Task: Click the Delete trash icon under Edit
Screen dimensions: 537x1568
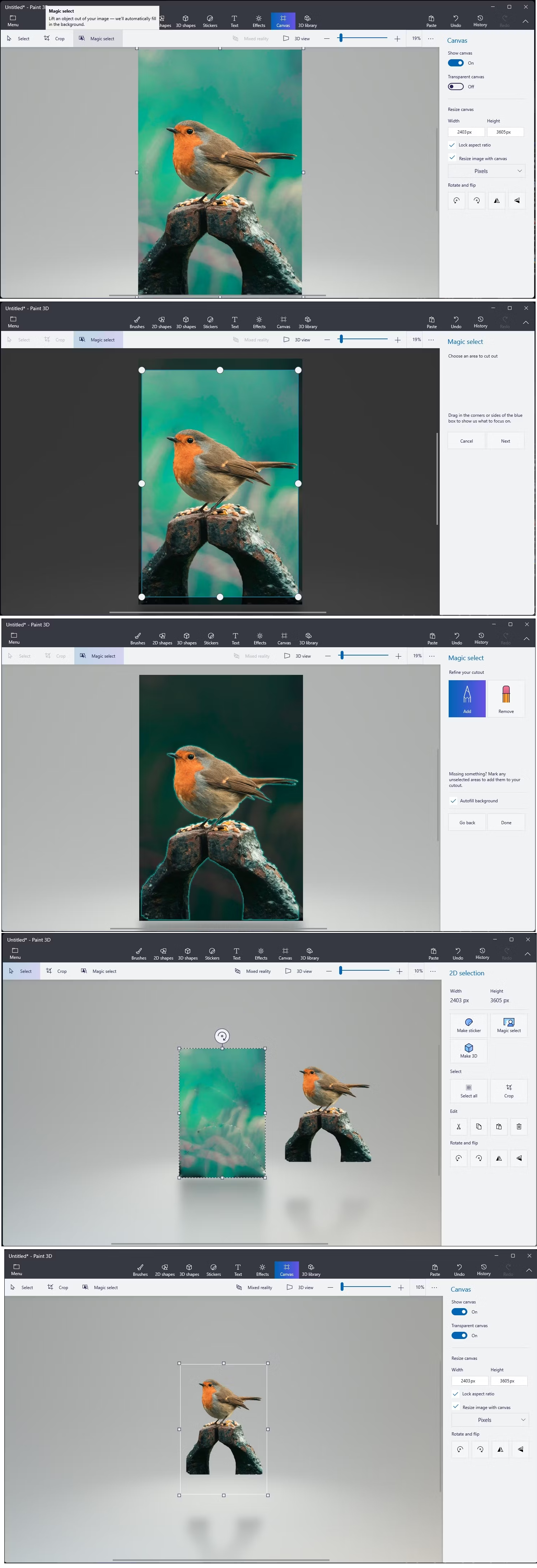Action: coord(519,1126)
